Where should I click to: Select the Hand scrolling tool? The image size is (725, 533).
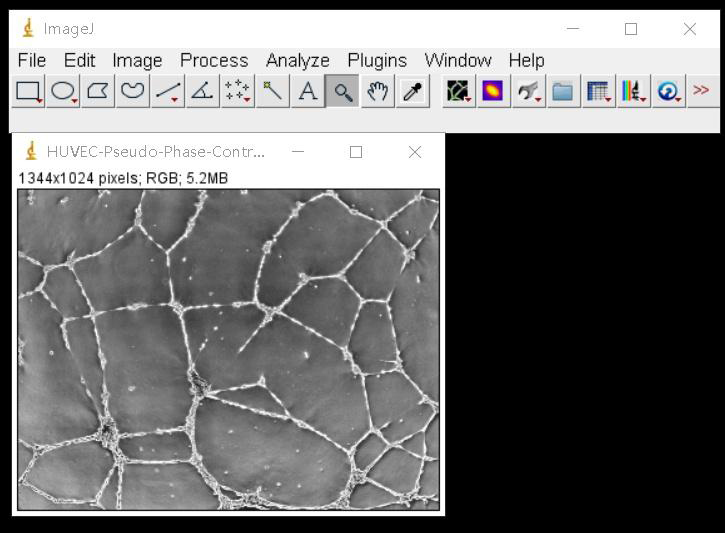(378, 92)
